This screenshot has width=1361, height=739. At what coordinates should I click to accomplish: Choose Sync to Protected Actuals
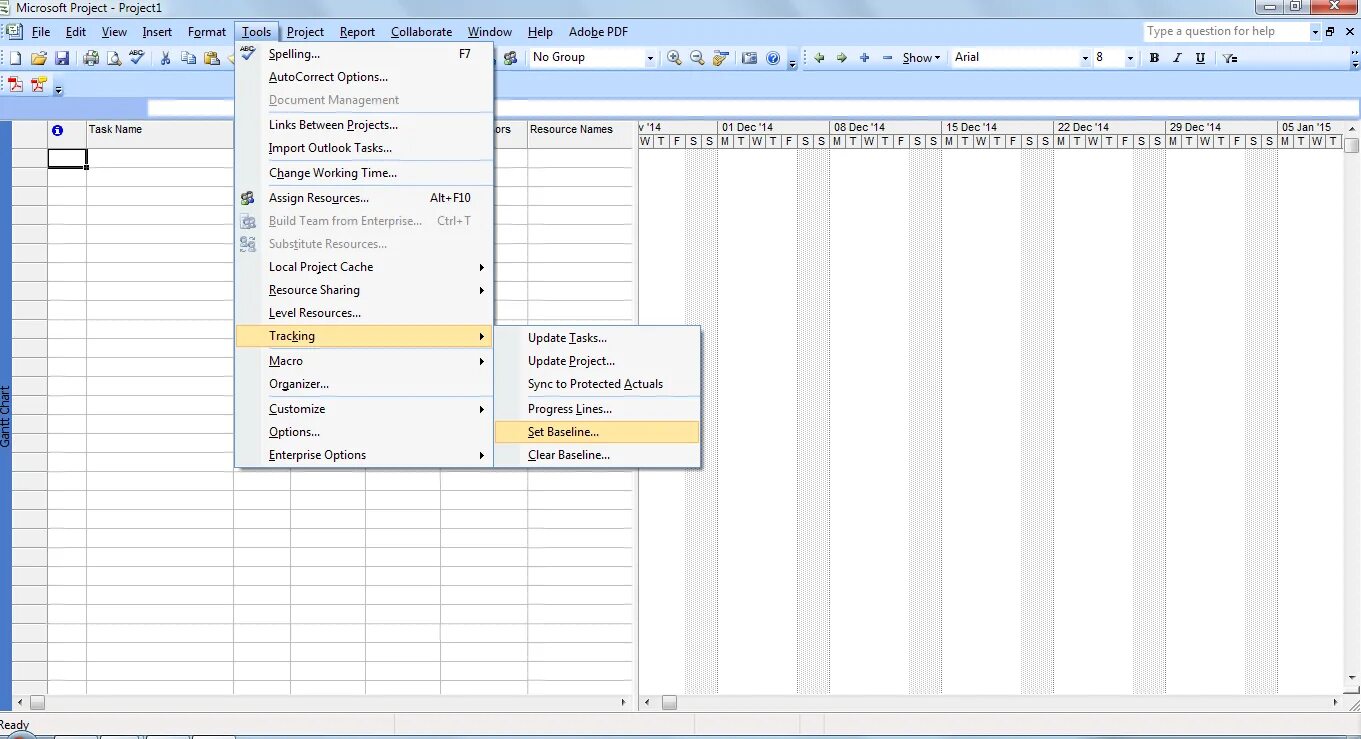[598, 384]
